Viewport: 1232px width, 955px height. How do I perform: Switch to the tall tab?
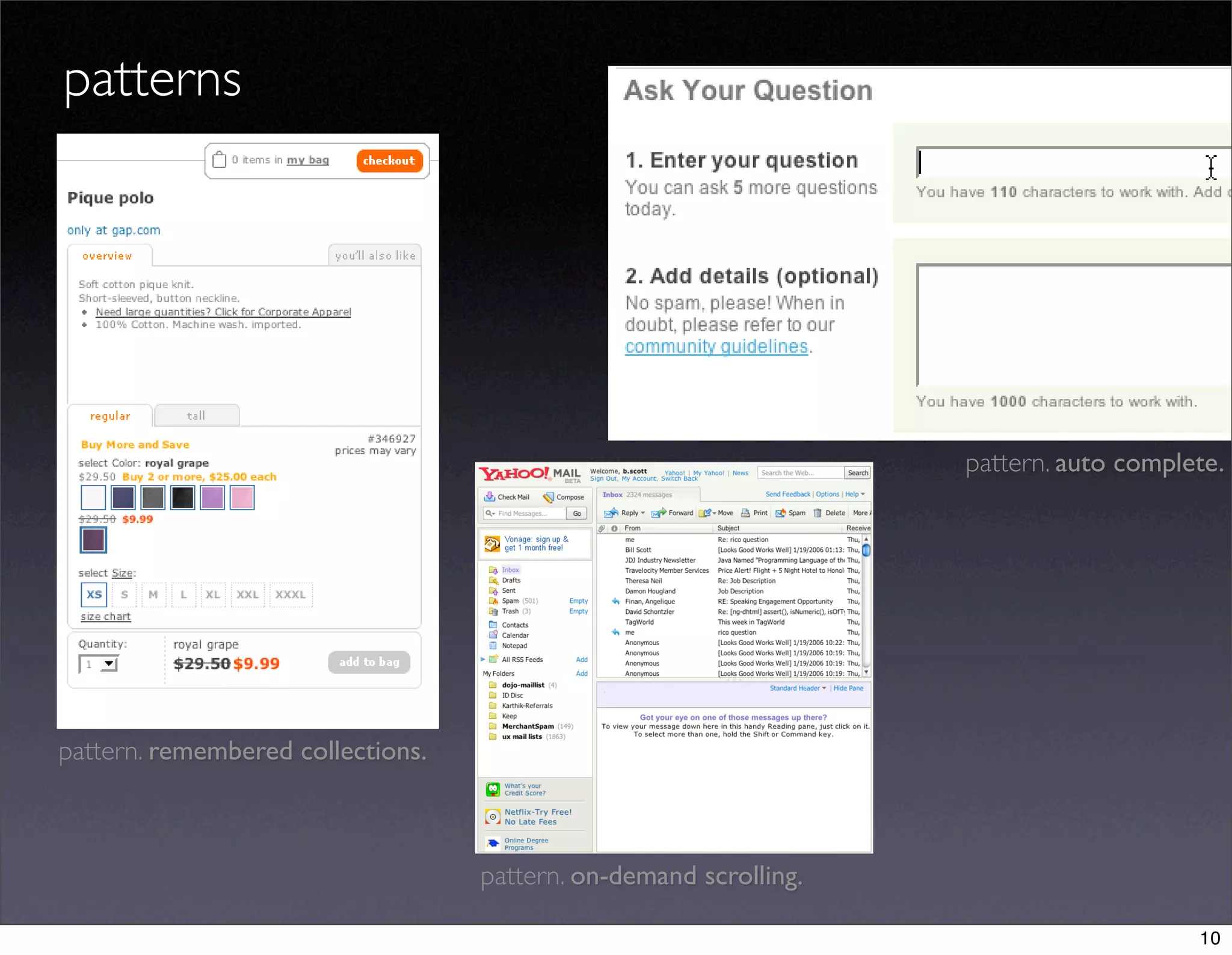point(197,416)
